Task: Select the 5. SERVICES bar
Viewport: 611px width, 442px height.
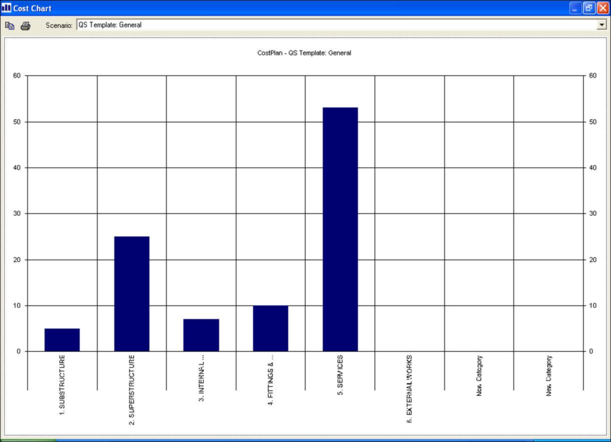Action: (x=340, y=229)
